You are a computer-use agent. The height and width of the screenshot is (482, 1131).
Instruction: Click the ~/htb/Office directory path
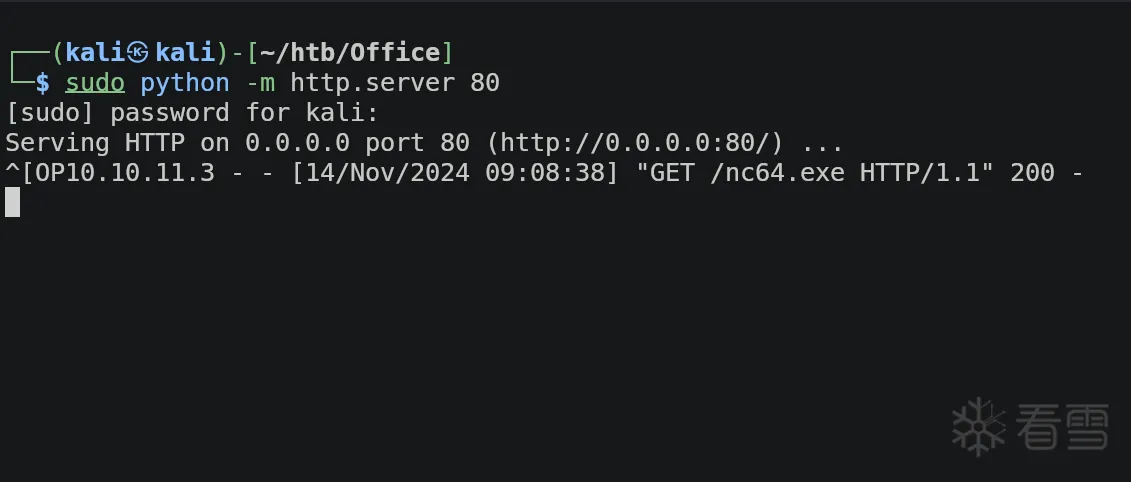(x=351, y=53)
